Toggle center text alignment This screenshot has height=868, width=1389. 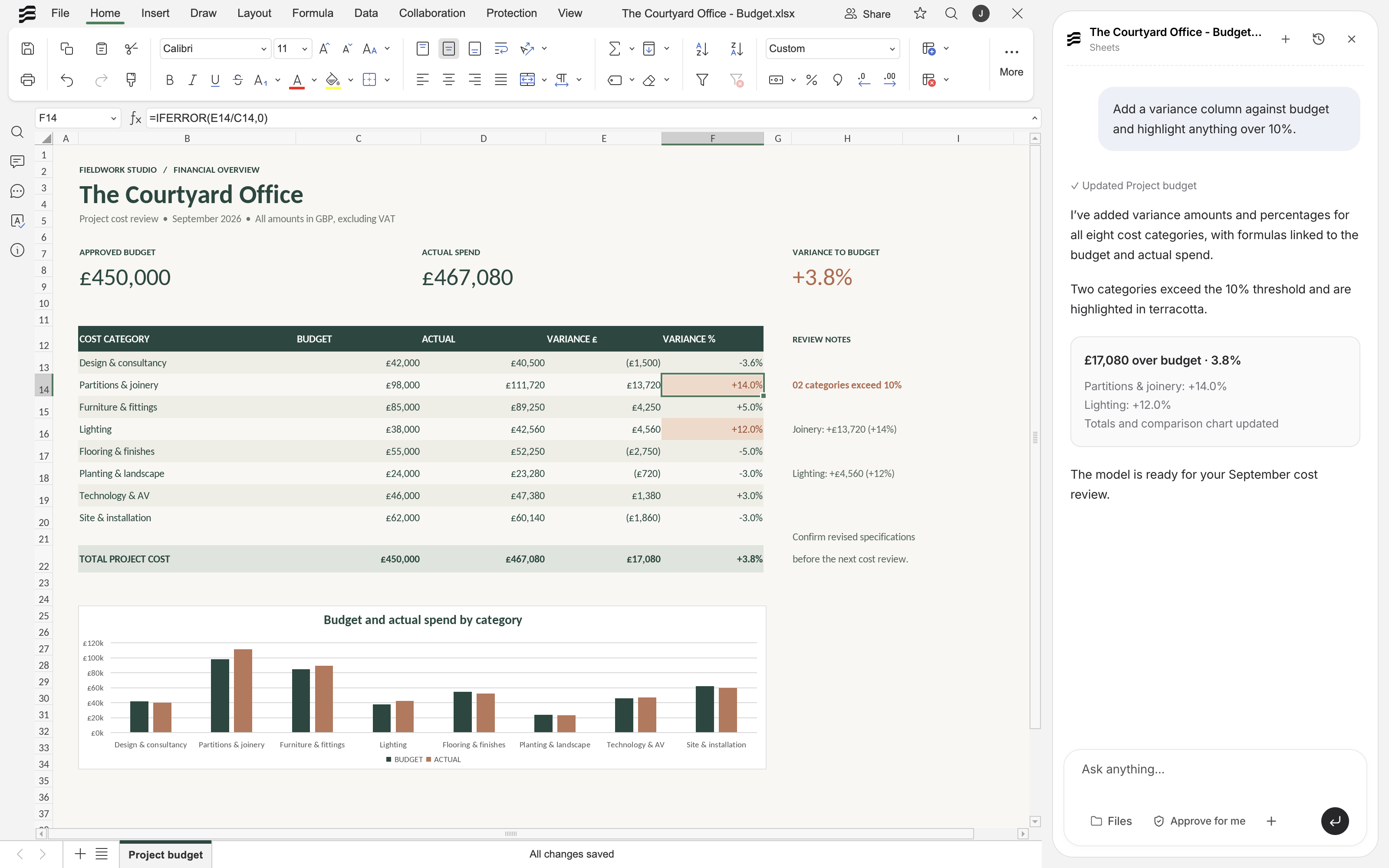click(x=448, y=80)
